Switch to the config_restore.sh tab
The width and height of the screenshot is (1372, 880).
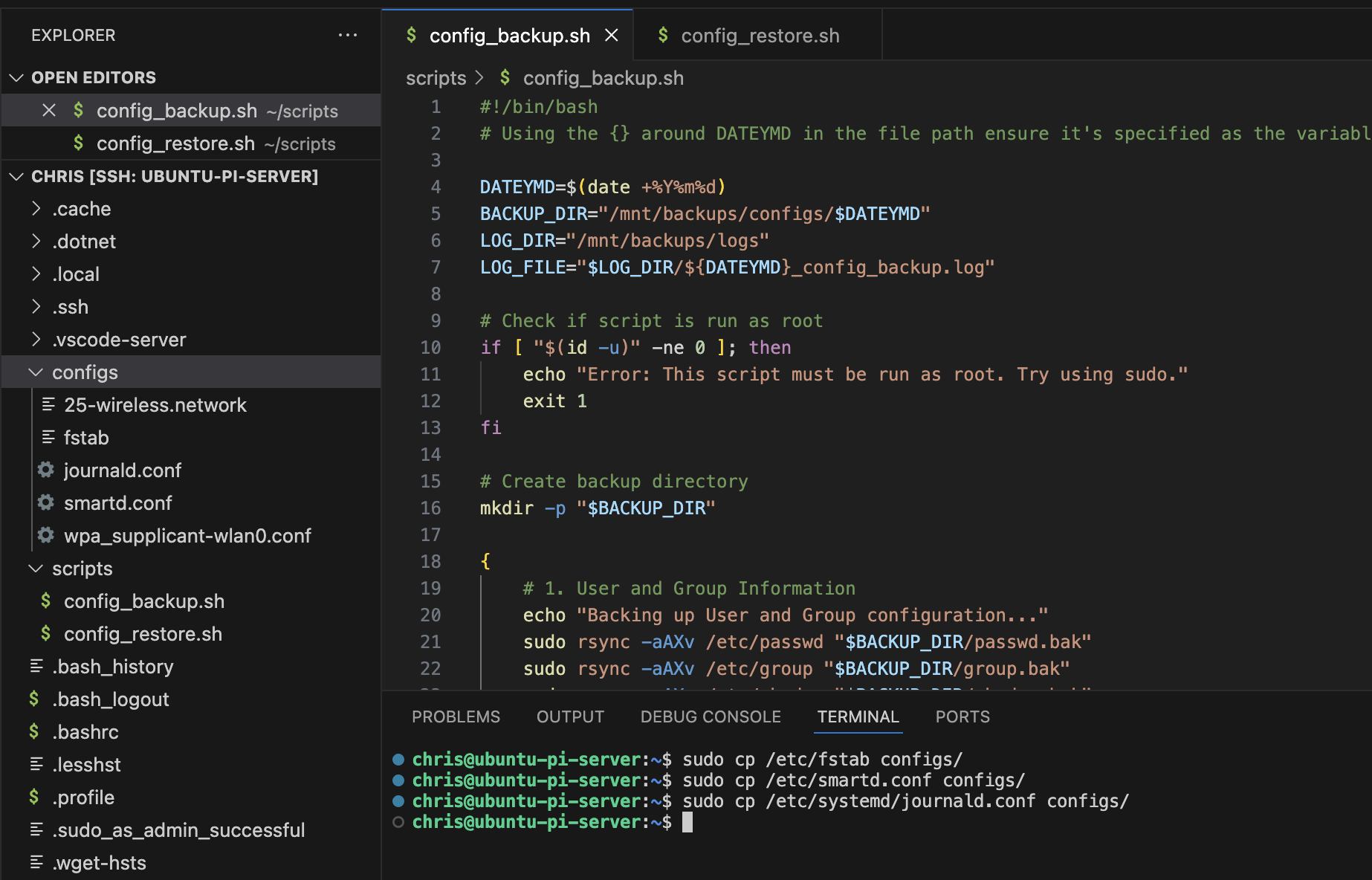click(760, 36)
